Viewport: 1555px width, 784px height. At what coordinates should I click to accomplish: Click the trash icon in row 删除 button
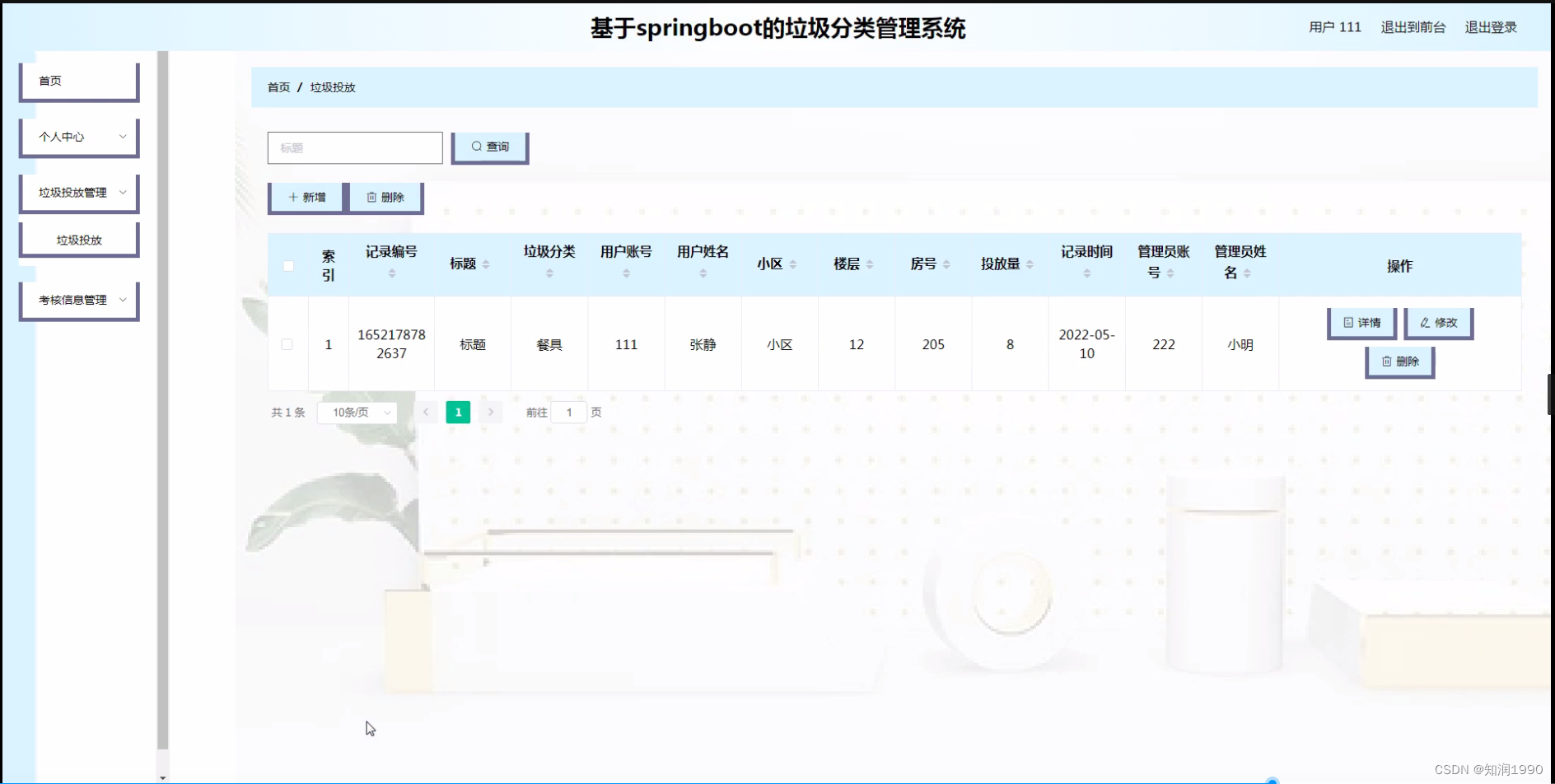coord(1387,361)
